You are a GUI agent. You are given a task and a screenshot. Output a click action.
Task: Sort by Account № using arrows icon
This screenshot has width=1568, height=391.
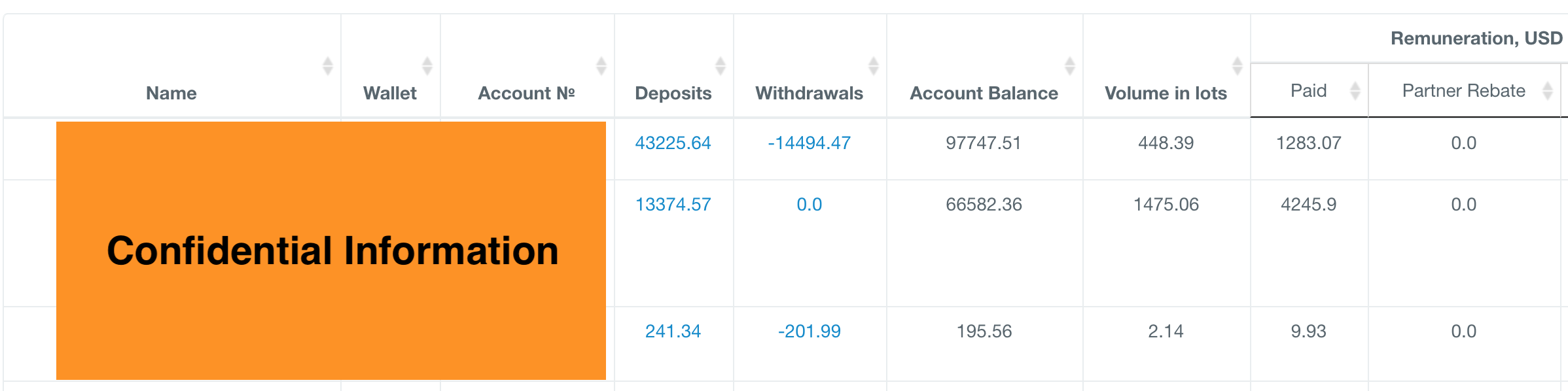pos(601,66)
